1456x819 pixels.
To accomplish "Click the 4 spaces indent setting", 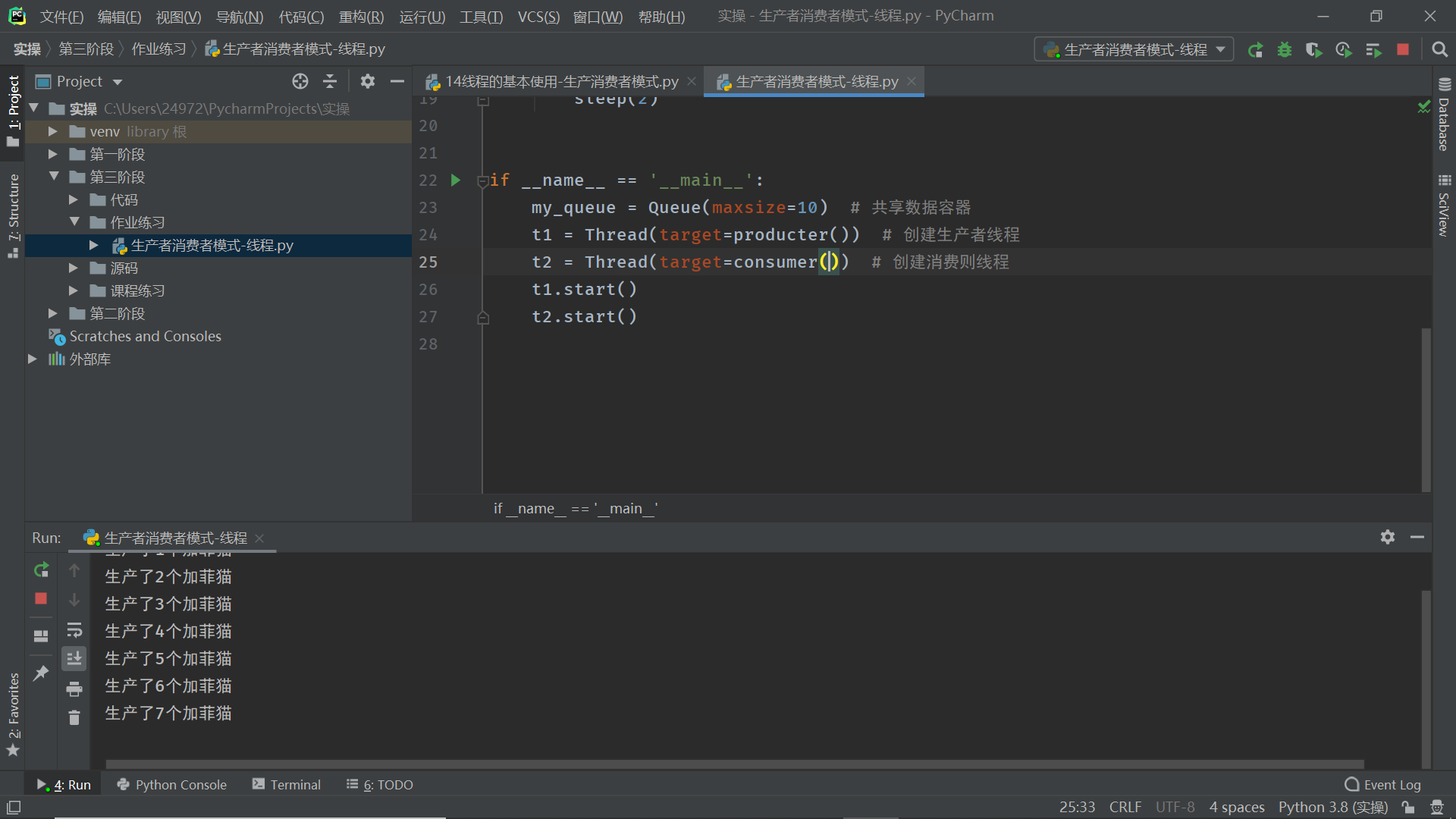I will (1236, 808).
